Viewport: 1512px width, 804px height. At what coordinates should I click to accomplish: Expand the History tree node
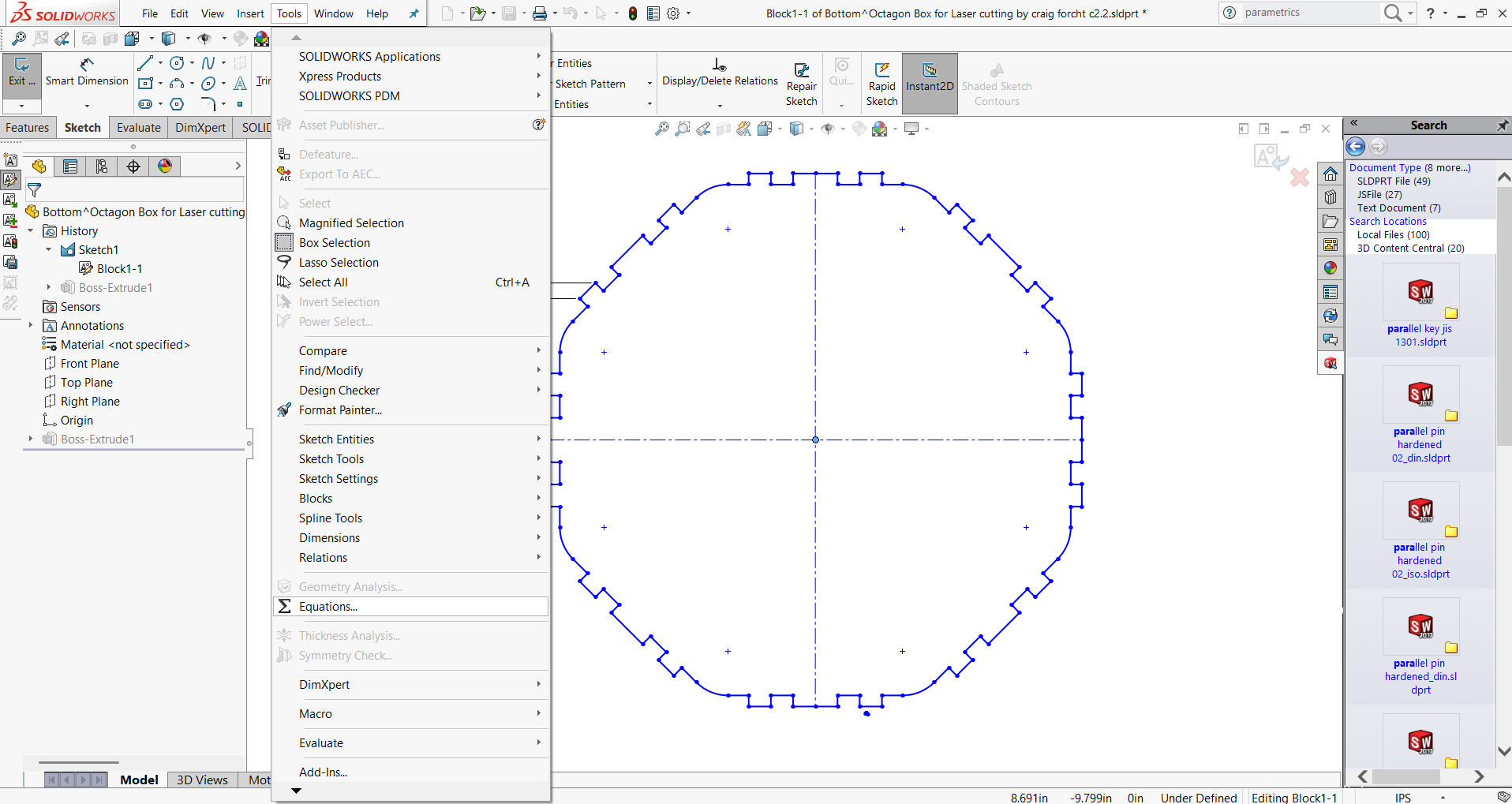[x=31, y=231]
